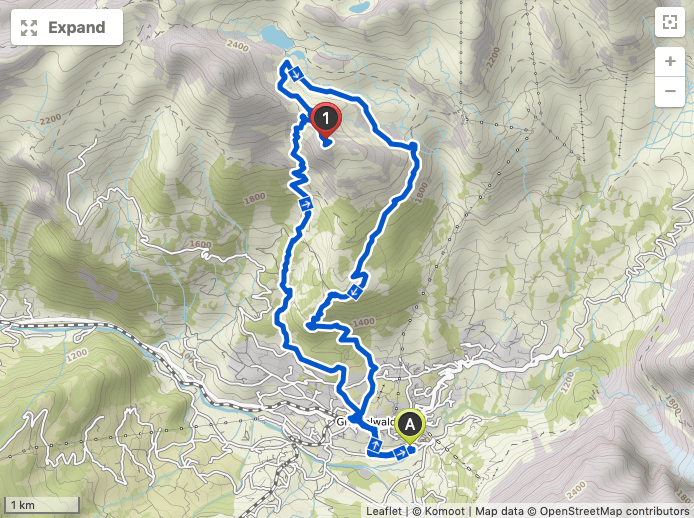This screenshot has width=694, height=518.
Task: Click the expand arrows icon beside Expand
Action: click(x=29, y=28)
